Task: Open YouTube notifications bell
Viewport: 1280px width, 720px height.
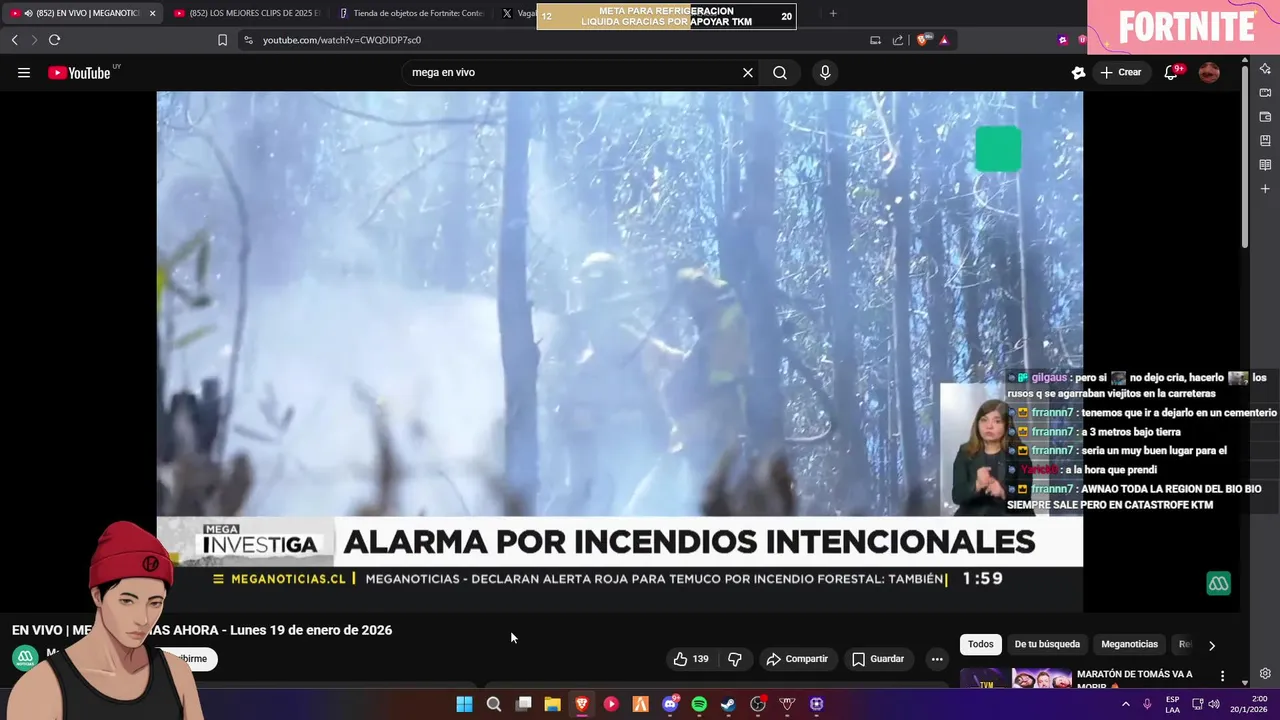Action: tap(1171, 73)
